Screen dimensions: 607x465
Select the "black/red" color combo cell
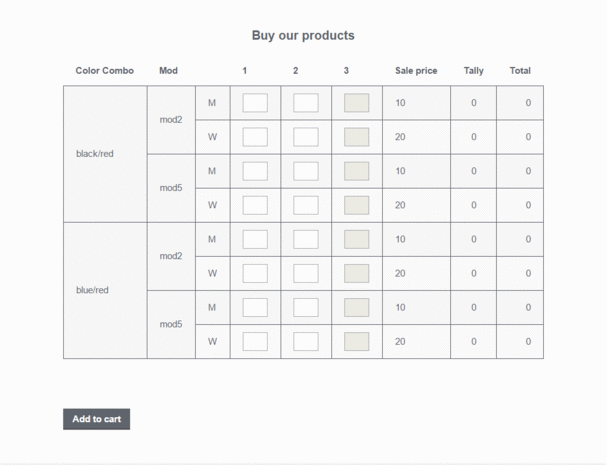(105, 154)
